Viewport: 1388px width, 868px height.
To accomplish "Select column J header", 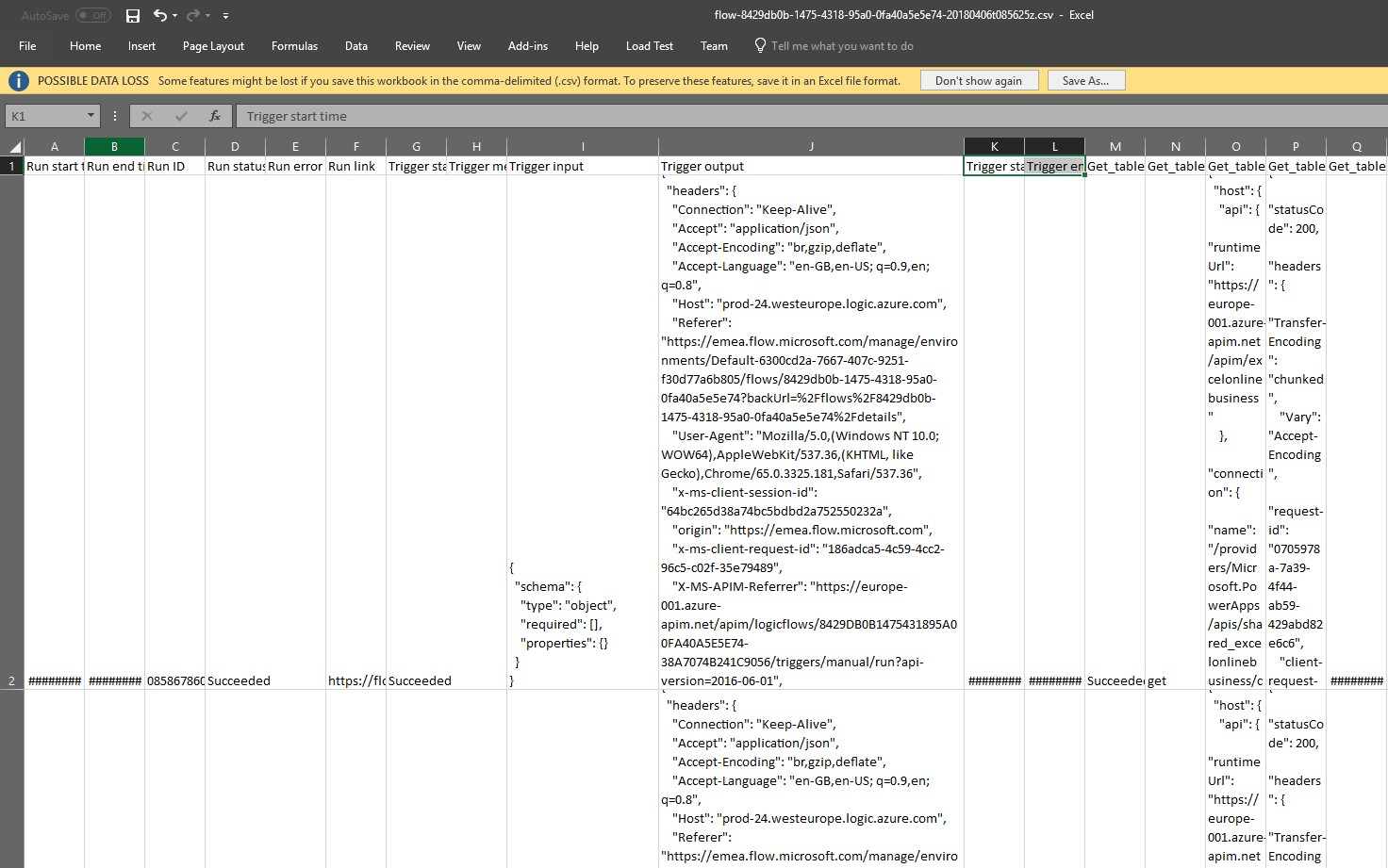I will pyautogui.click(x=811, y=146).
